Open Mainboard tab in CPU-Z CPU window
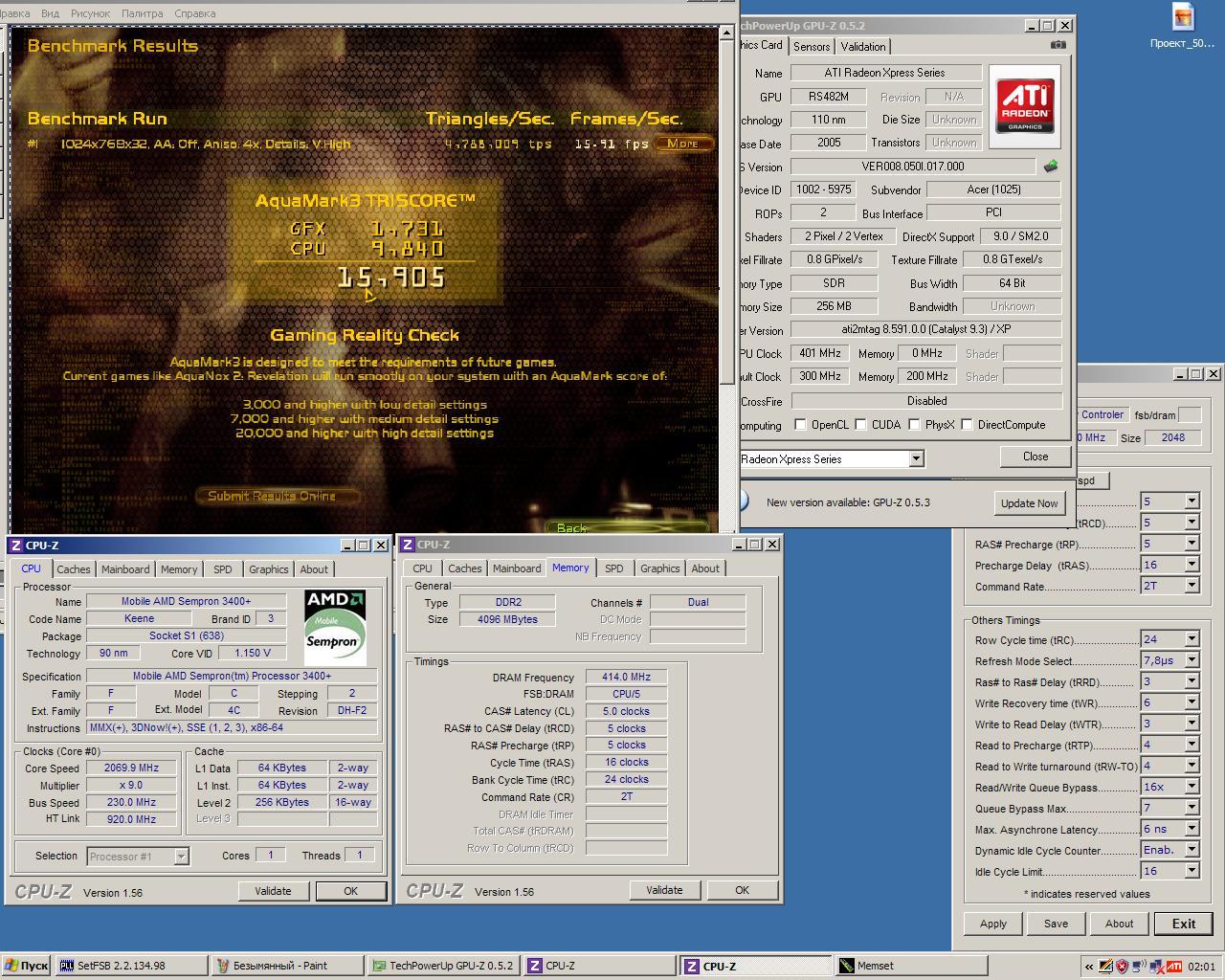Image resolution: width=1225 pixels, height=980 pixels. (125, 569)
